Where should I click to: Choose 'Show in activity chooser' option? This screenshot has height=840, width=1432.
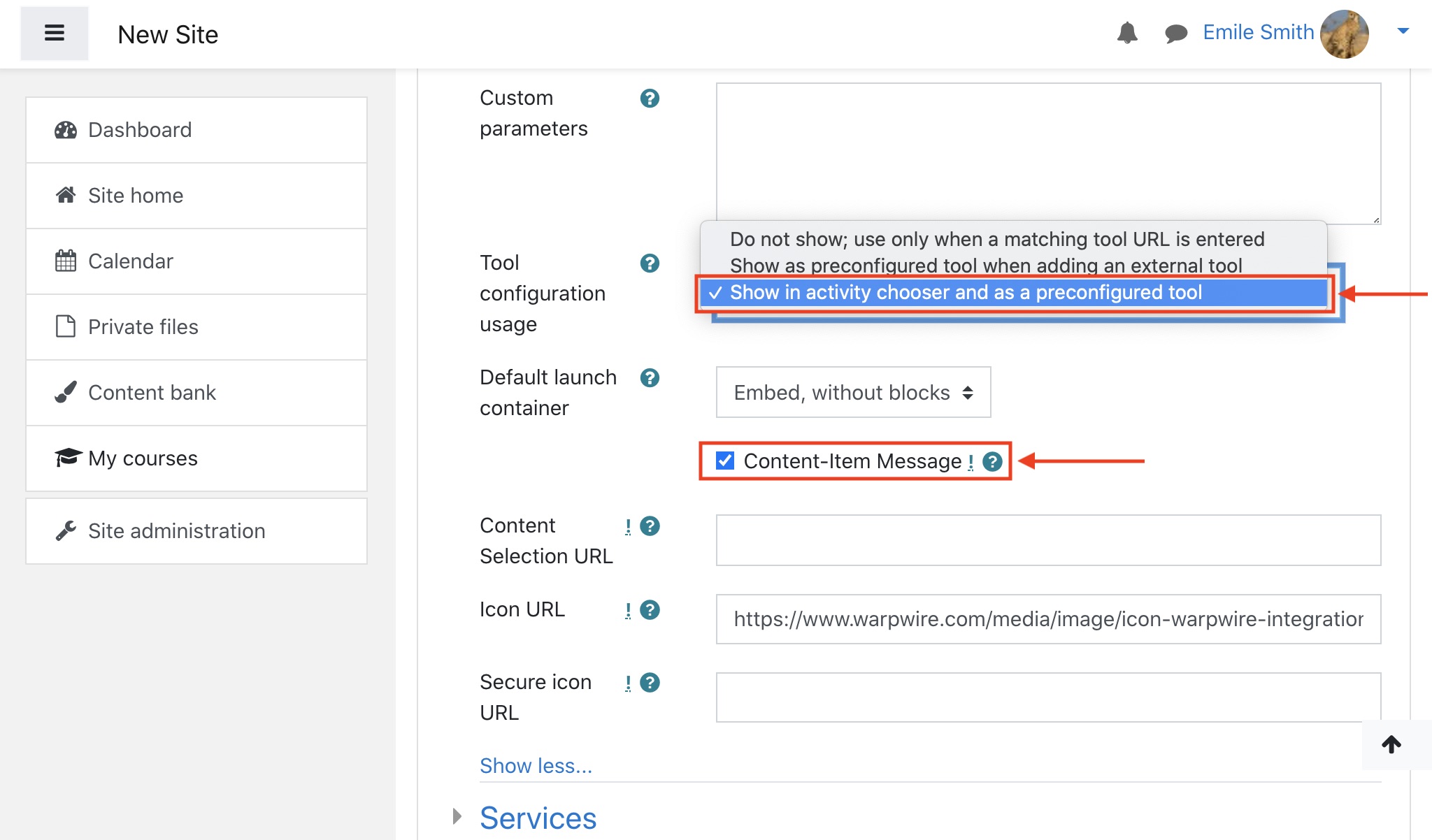point(965,292)
